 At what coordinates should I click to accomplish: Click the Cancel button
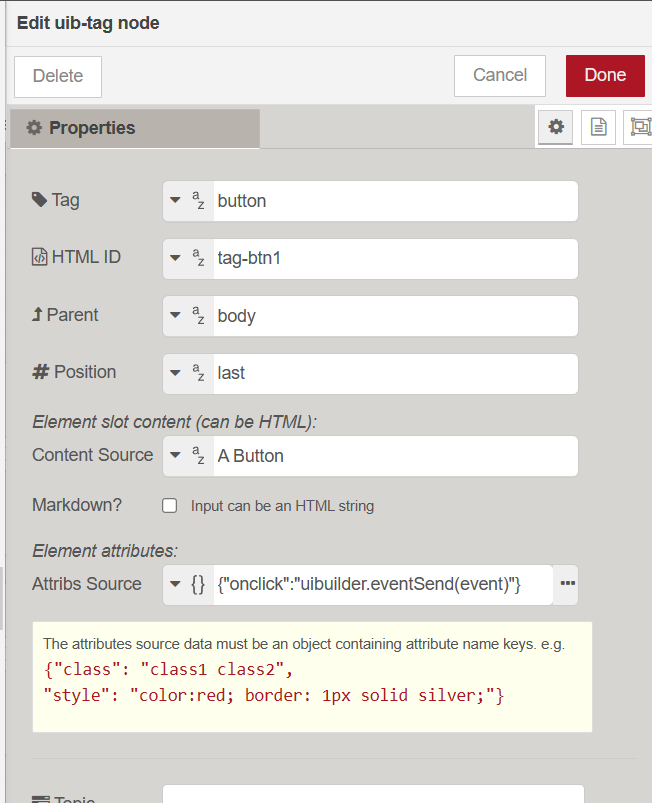point(499,75)
